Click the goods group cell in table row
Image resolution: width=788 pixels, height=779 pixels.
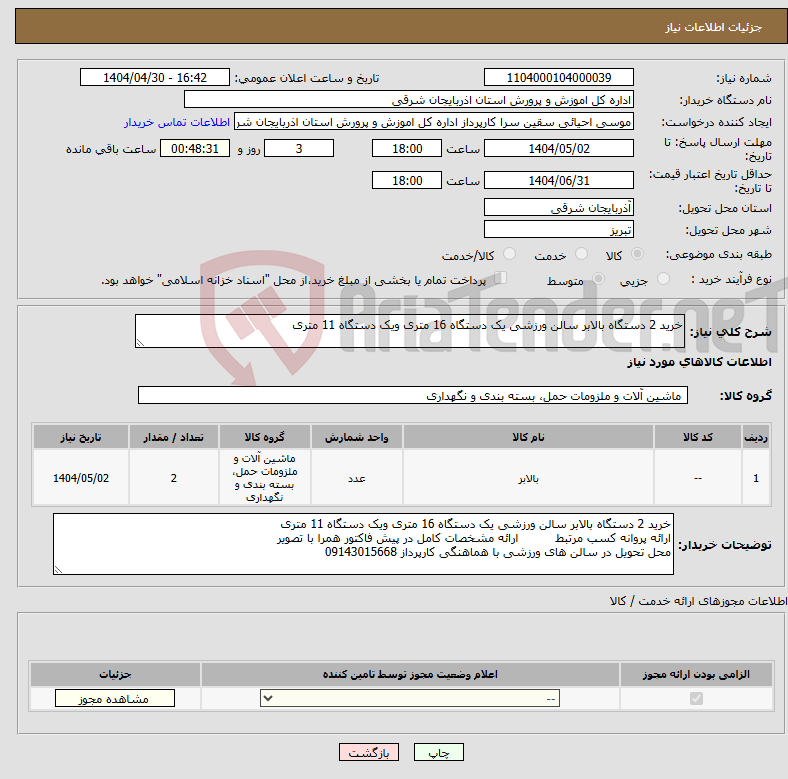(265, 477)
